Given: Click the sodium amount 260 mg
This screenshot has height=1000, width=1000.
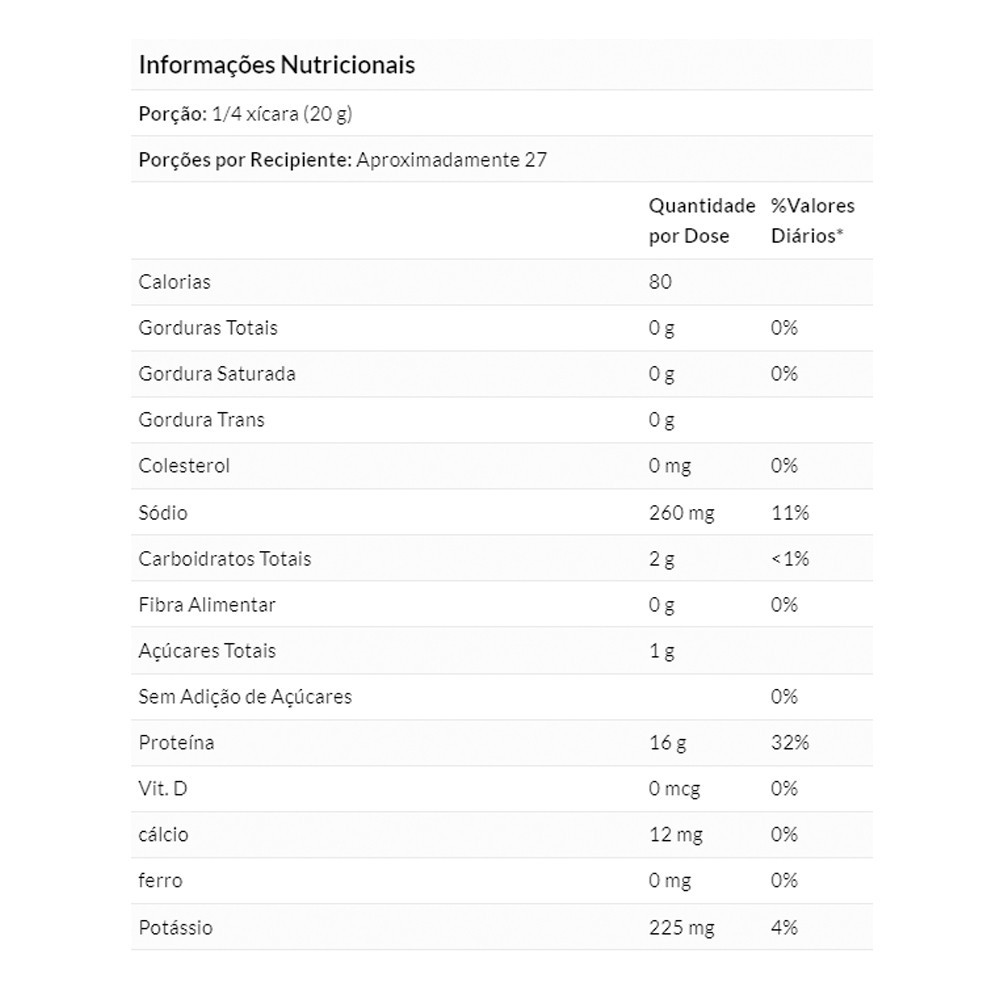Looking at the screenshot, I should point(682,513).
